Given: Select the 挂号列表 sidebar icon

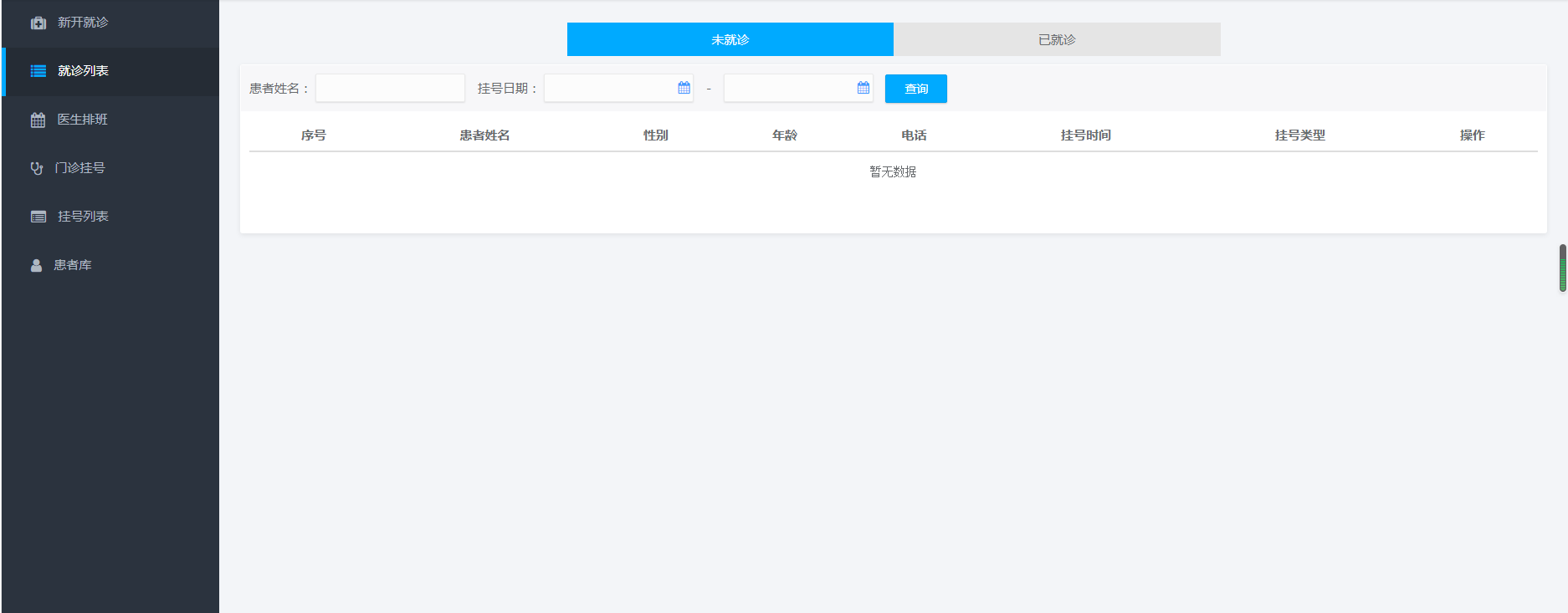Looking at the screenshot, I should point(38,217).
